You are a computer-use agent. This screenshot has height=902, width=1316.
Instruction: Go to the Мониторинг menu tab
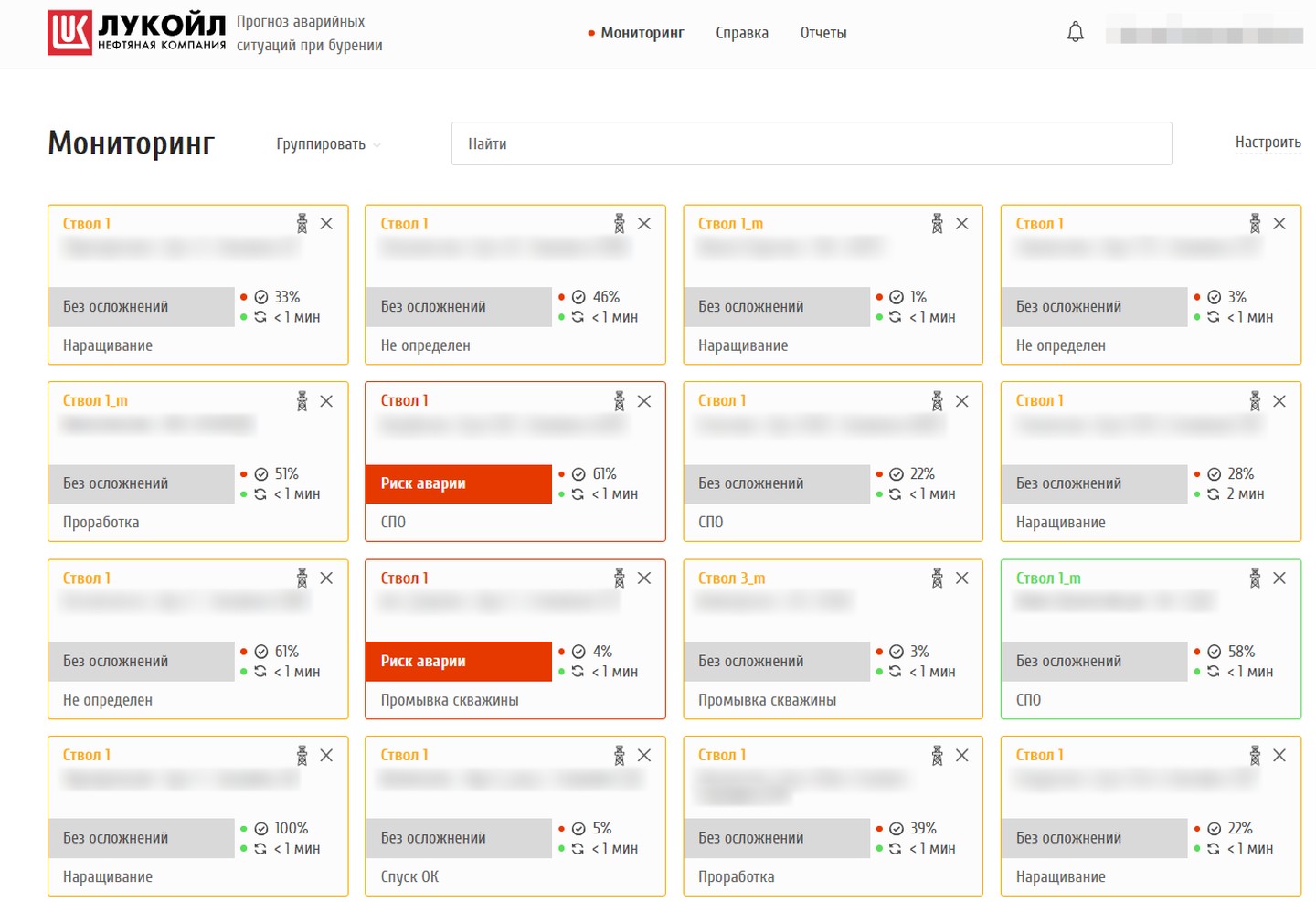pyautogui.click(x=642, y=33)
